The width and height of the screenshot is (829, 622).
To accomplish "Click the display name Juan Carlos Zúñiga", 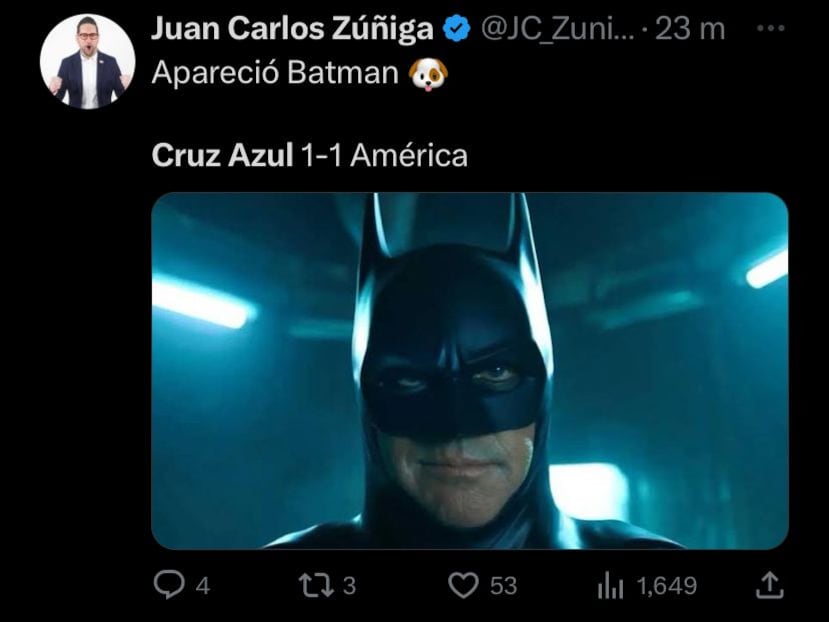I will (292, 30).
